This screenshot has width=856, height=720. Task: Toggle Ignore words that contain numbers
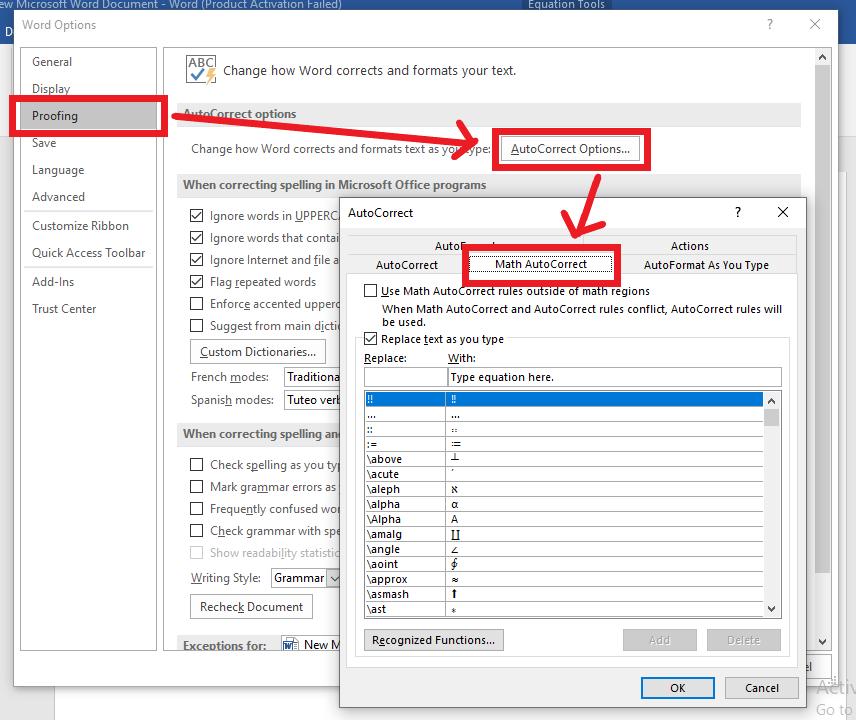(x=197, y=237)
